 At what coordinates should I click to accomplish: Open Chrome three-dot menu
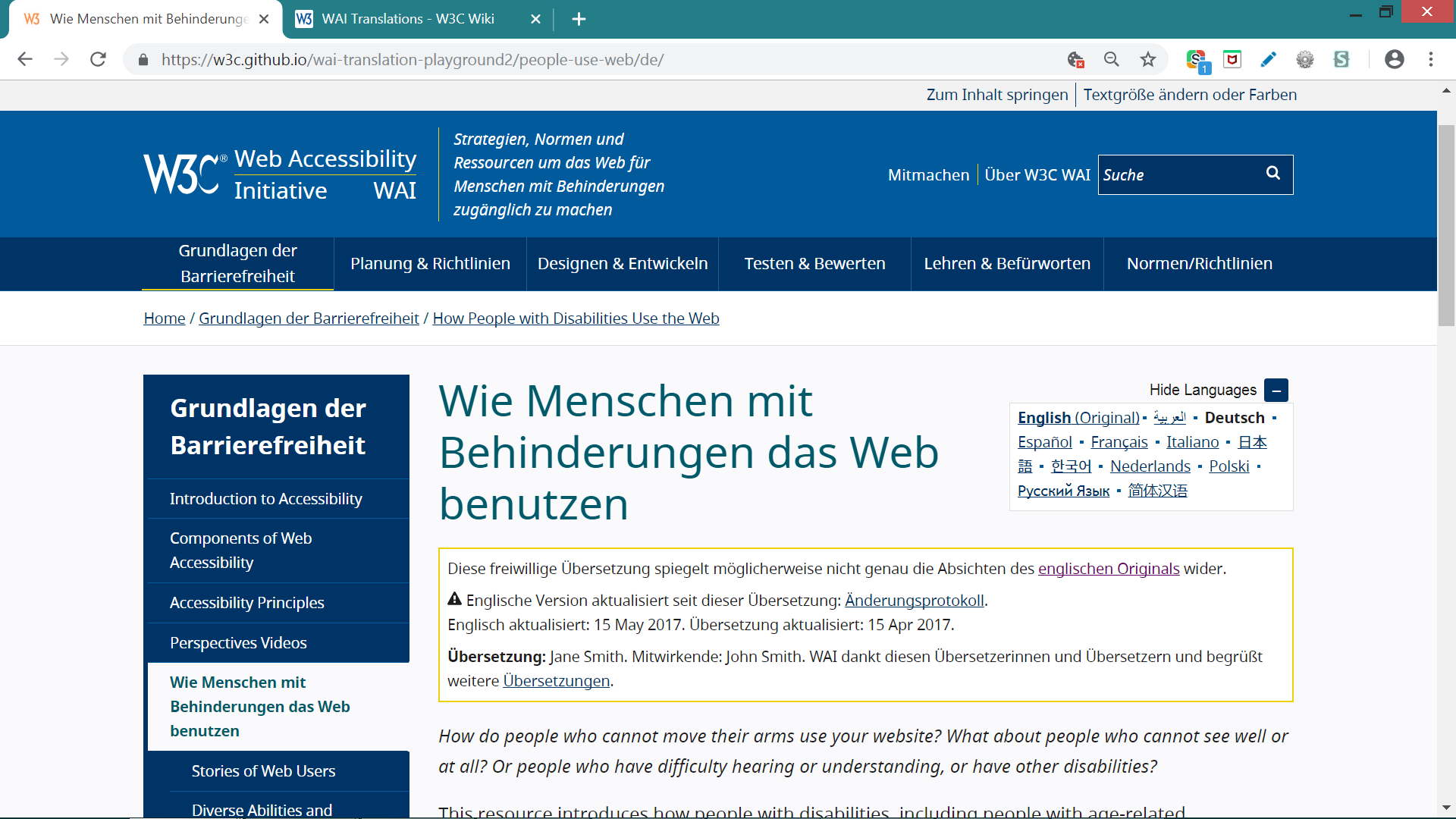point(1431,59)
